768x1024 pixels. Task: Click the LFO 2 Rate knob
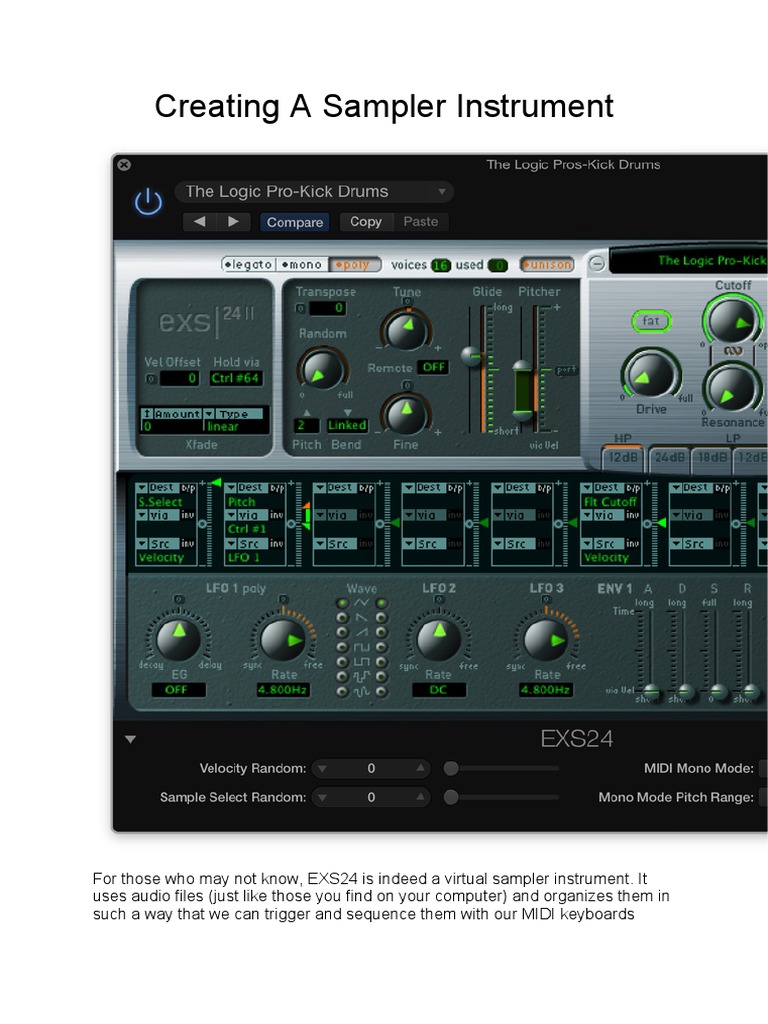point(438,639)
